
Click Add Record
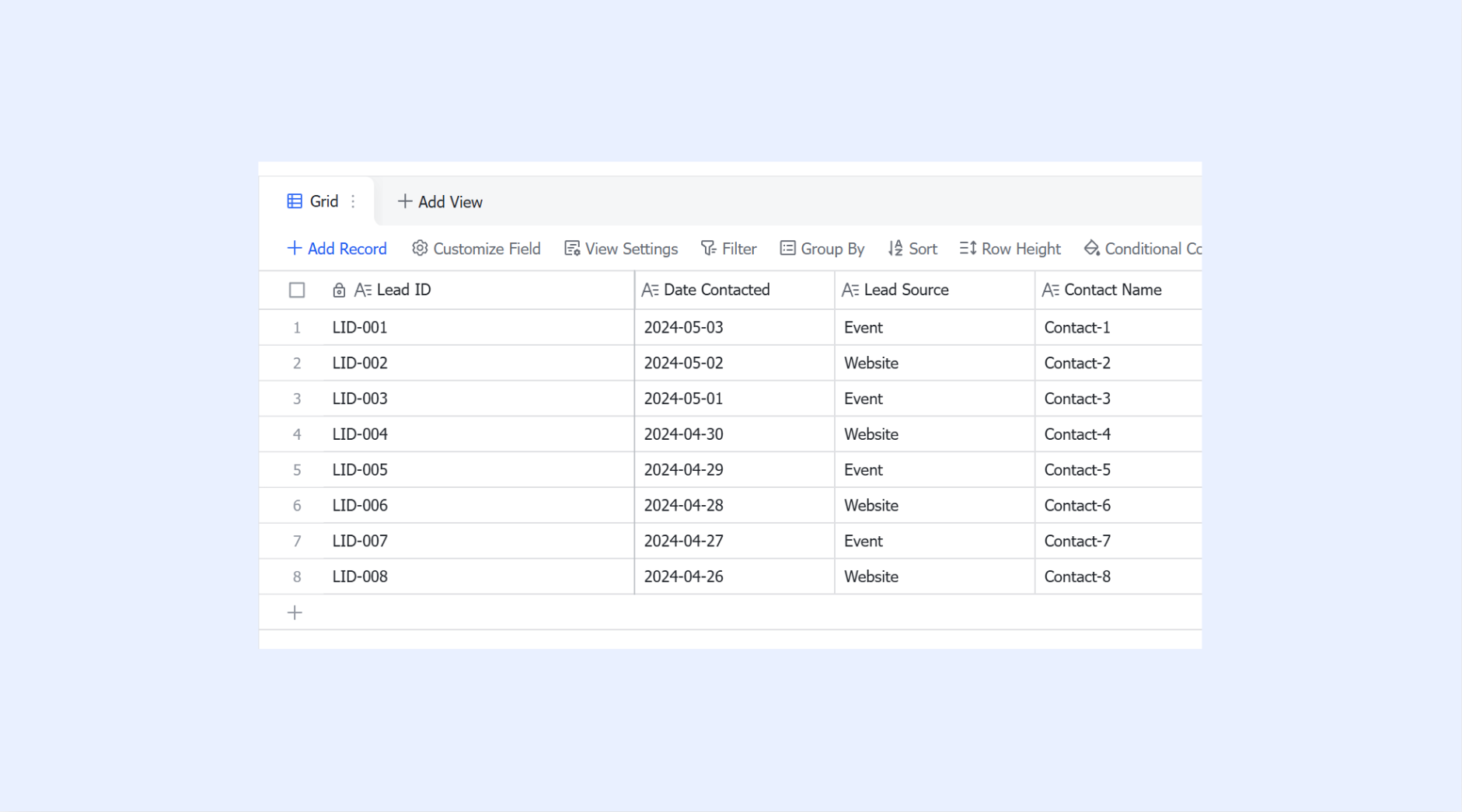(x=337, y=249)
